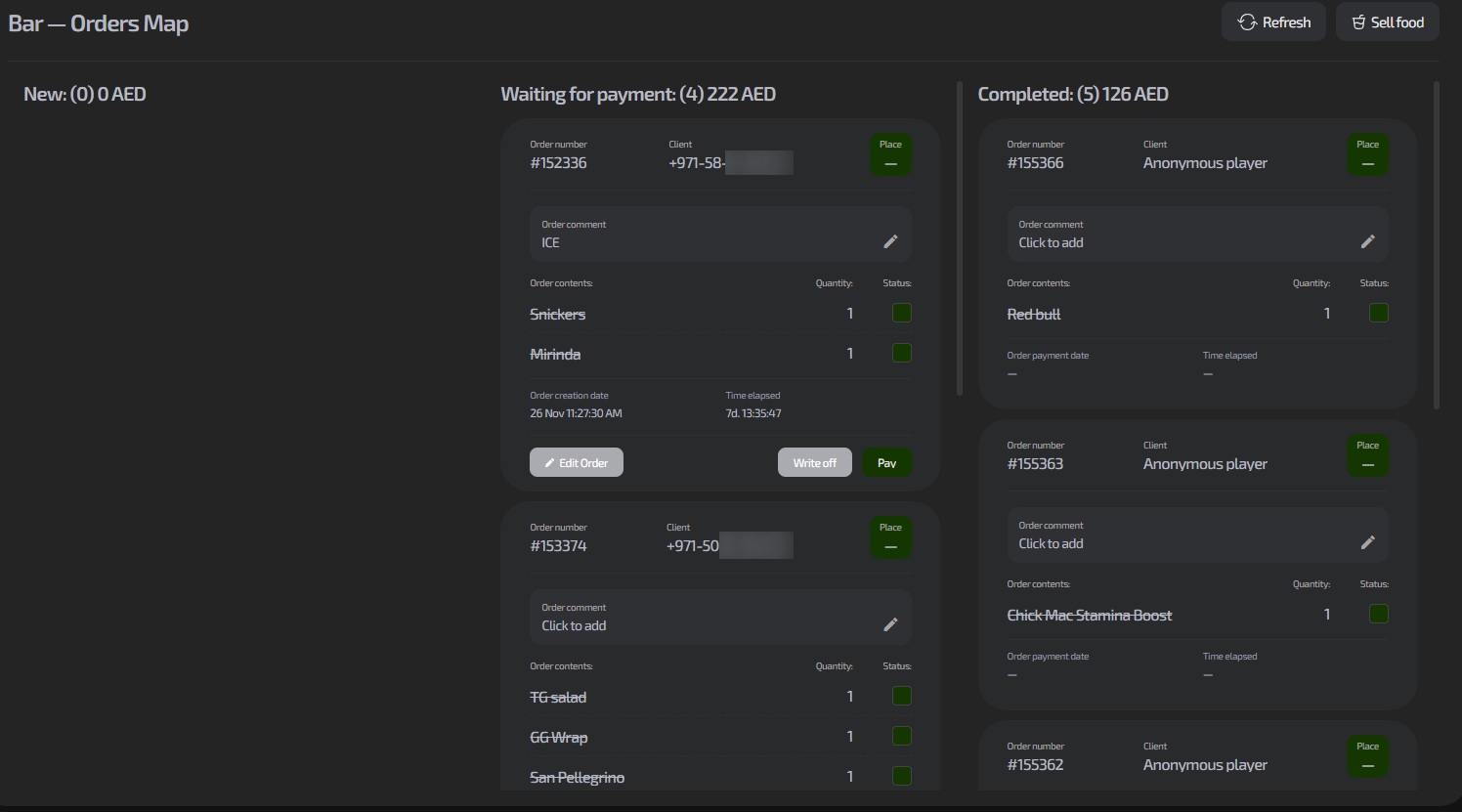Edit comment pencil icon for order #155366
Image resolution: width=1462 pixels, height=812 pixels.
pyautogui.click(x=1367, y=241)
